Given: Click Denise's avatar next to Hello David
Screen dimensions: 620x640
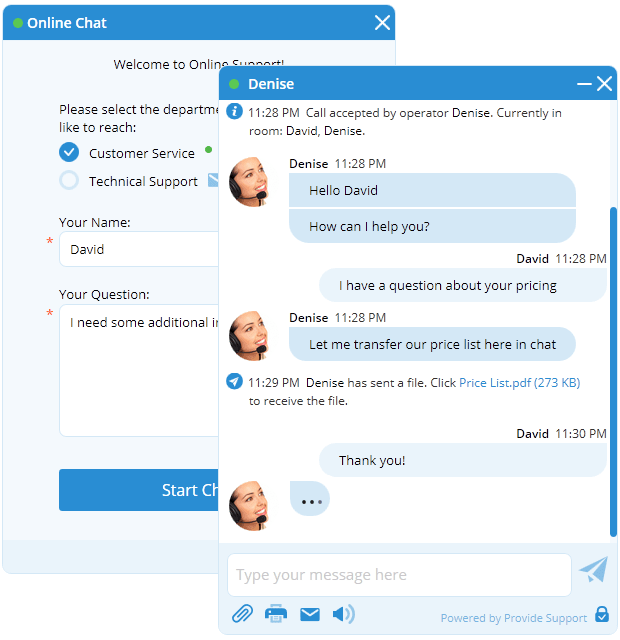Looking at the screenshot, I should (249, 182).
